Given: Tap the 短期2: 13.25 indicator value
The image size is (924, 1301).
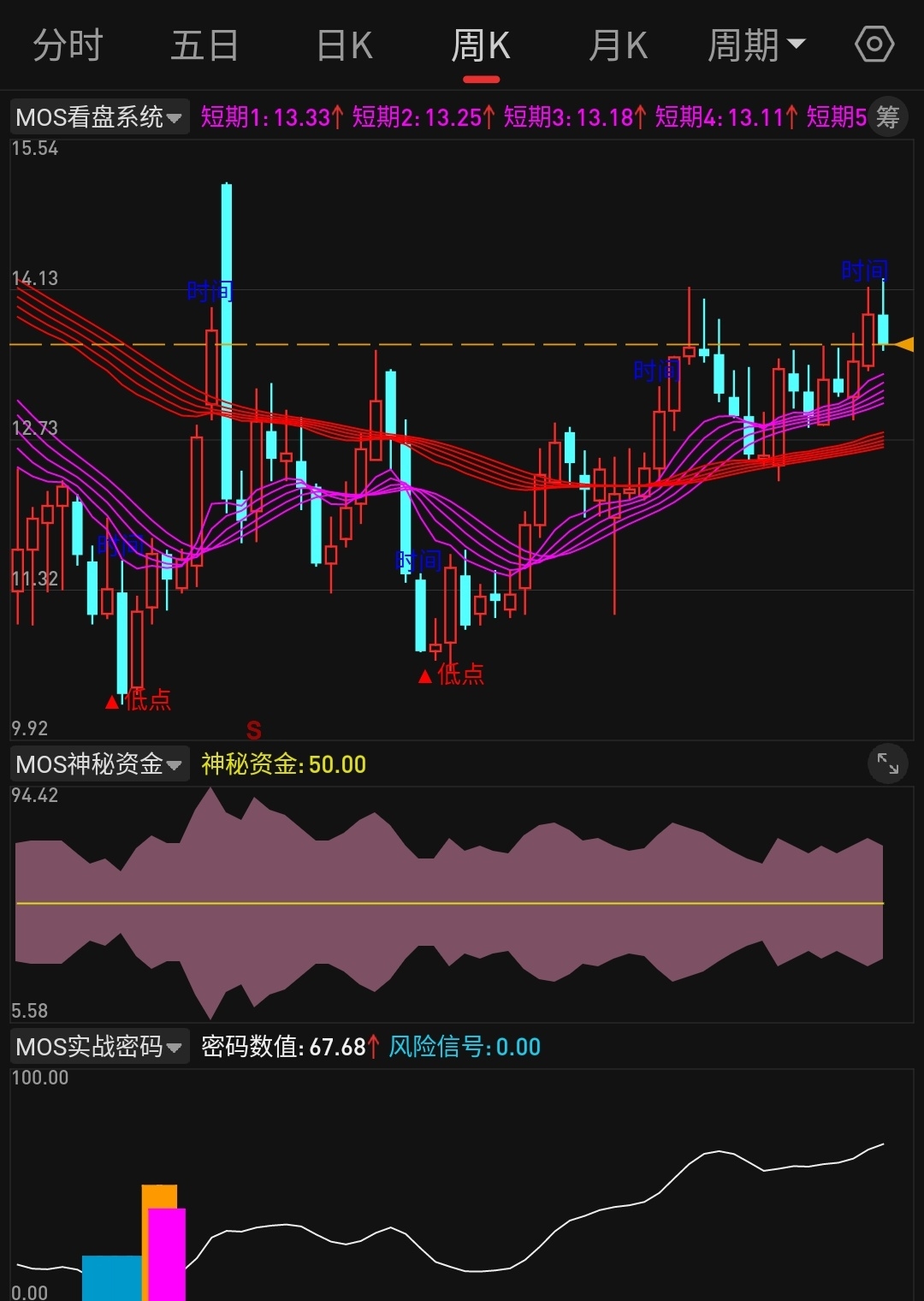Looking at the screenshot, I should pos(423,116).
